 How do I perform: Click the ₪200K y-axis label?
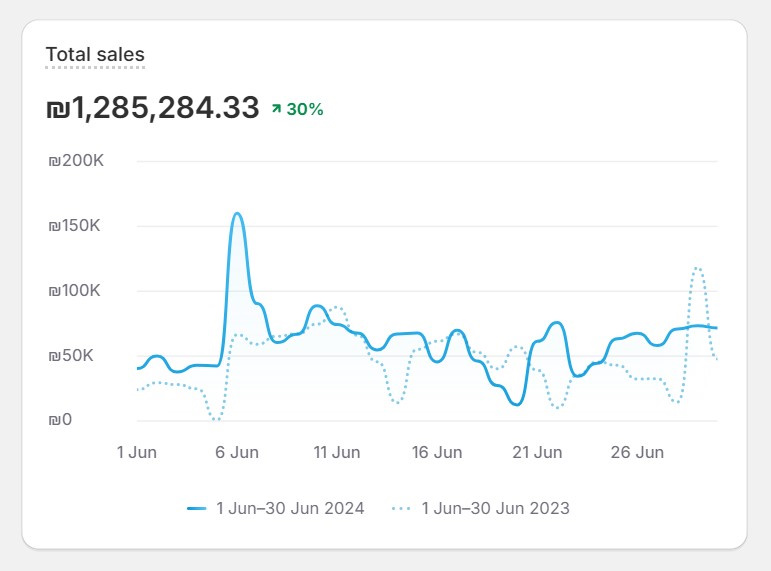pyautogui.click(x=75, y=161)
